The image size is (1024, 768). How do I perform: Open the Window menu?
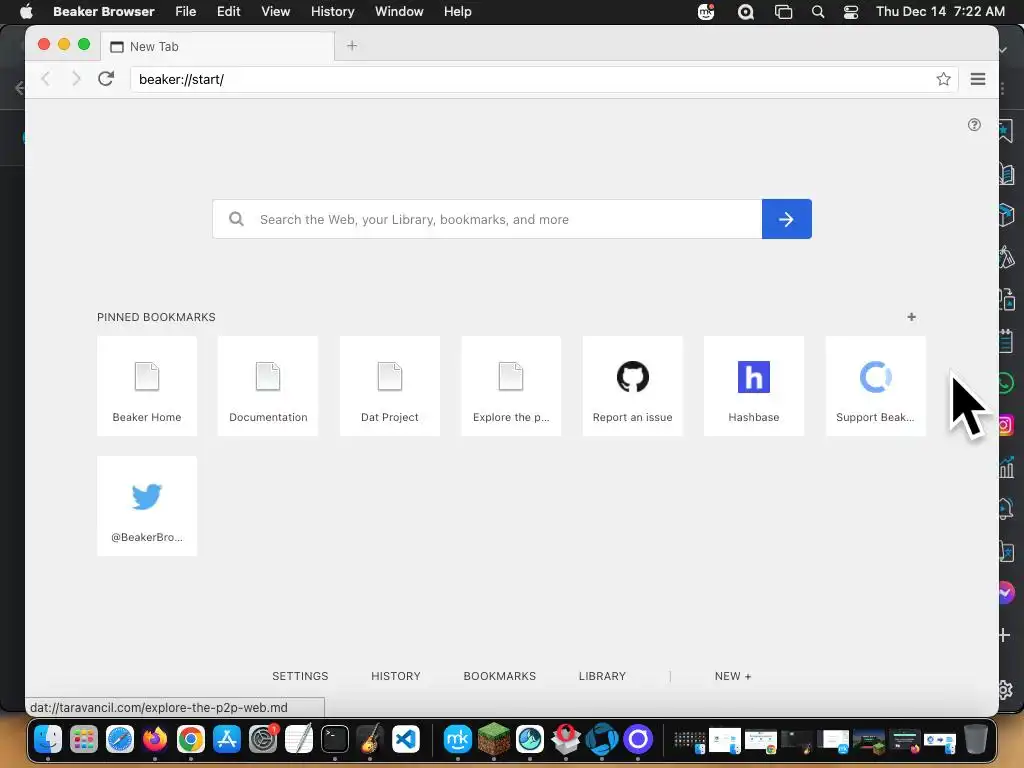[399, 11]
